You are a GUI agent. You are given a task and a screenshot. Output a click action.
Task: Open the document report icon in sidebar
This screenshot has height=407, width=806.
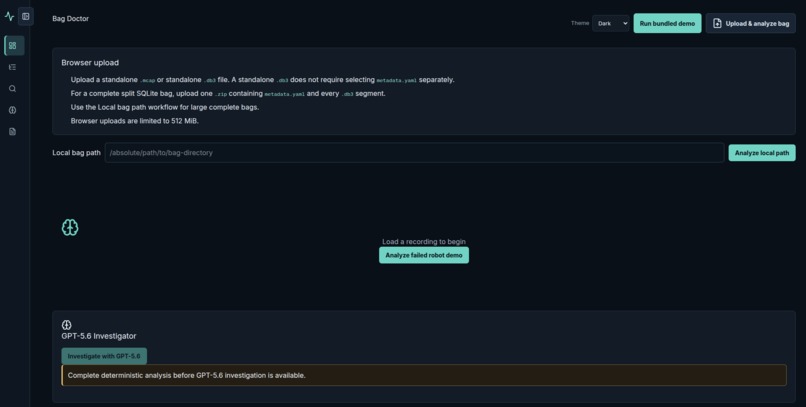(x=12, y=132)
